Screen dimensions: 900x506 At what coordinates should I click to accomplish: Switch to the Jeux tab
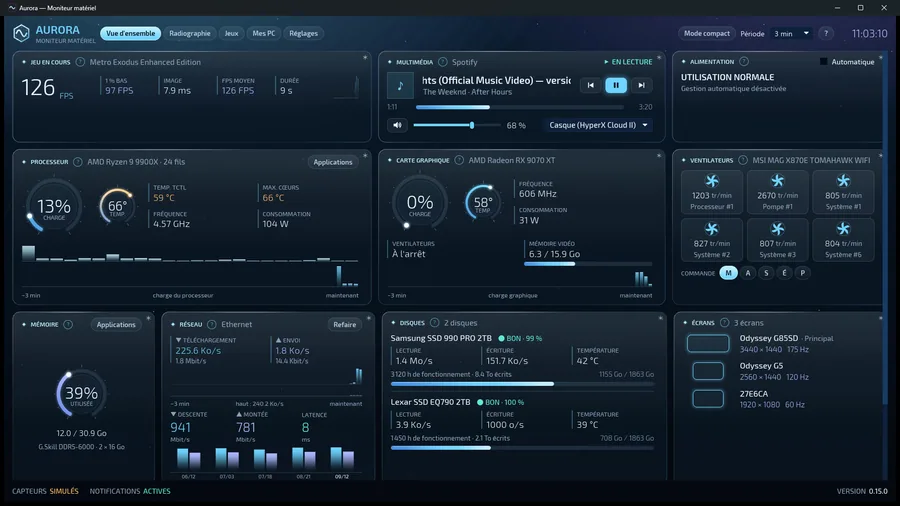(231, 33)
